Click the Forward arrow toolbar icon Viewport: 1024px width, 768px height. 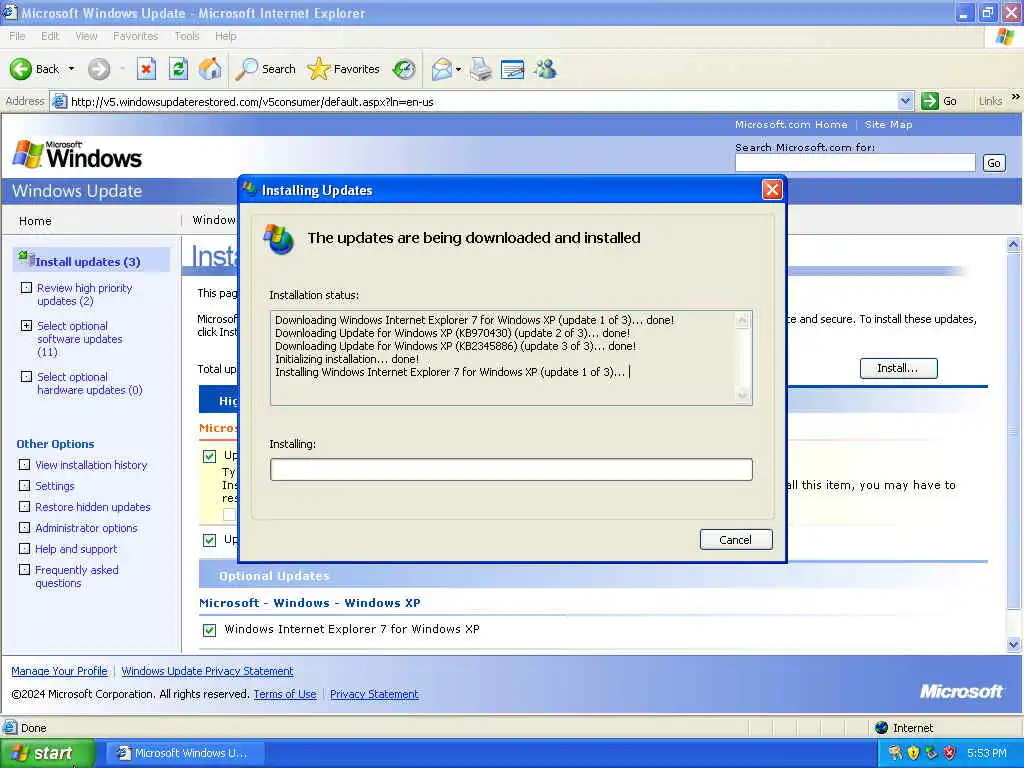point(99,69)
